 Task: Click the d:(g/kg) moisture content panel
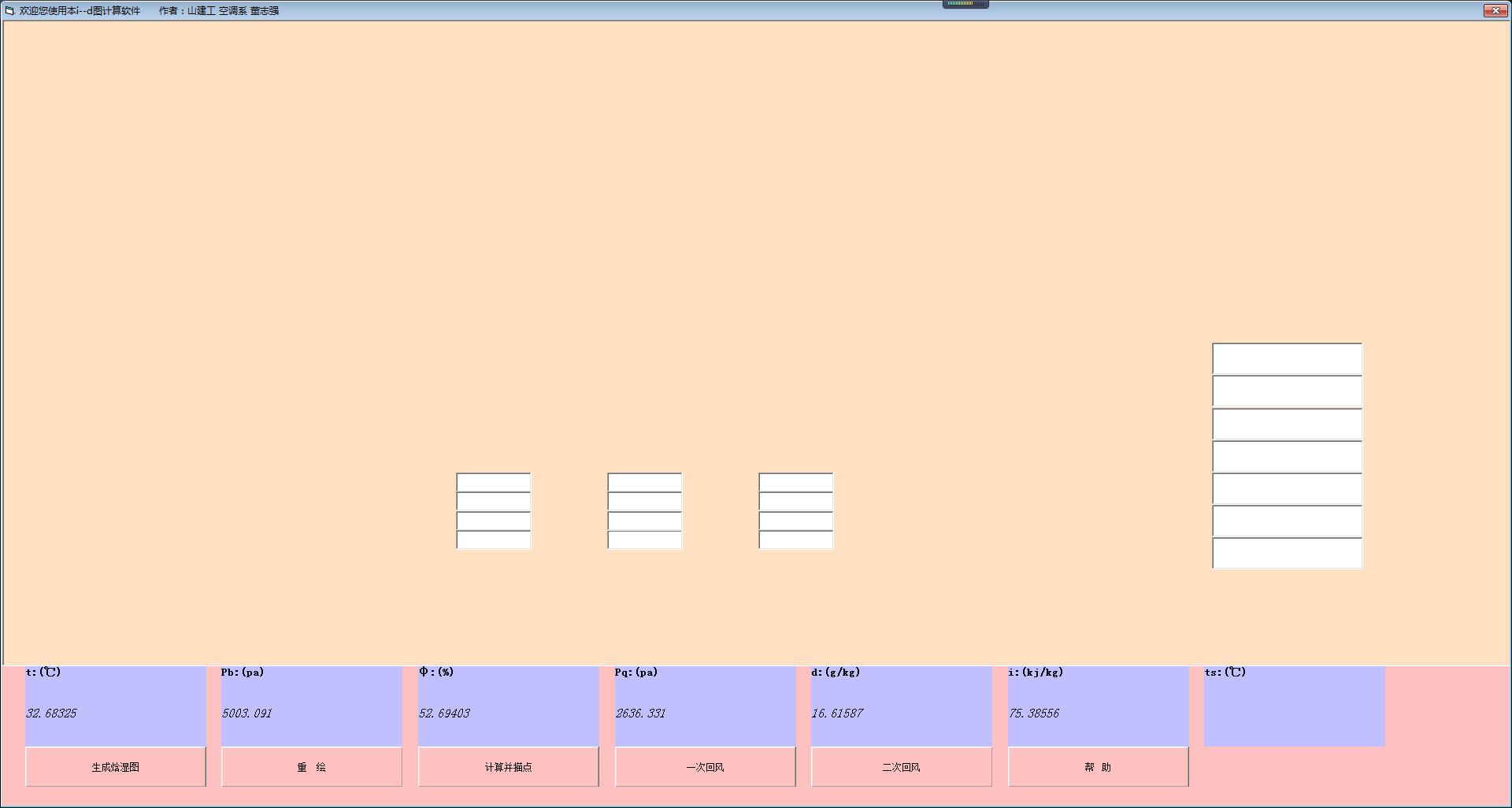coord(902,706)
